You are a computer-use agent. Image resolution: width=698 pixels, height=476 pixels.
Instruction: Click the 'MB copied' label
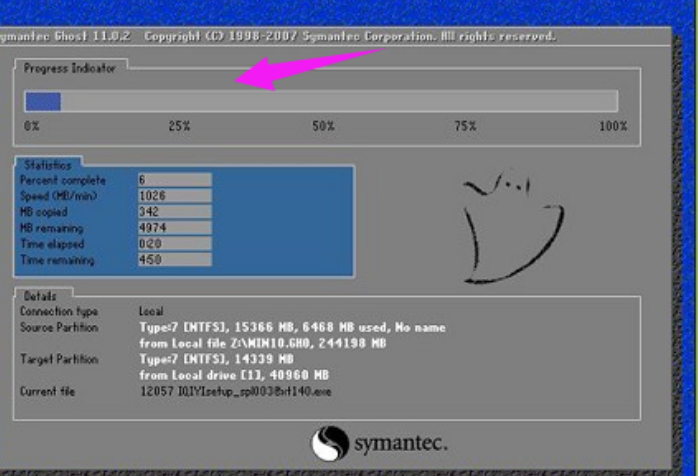pyautogui.click(x=44, y=212)
